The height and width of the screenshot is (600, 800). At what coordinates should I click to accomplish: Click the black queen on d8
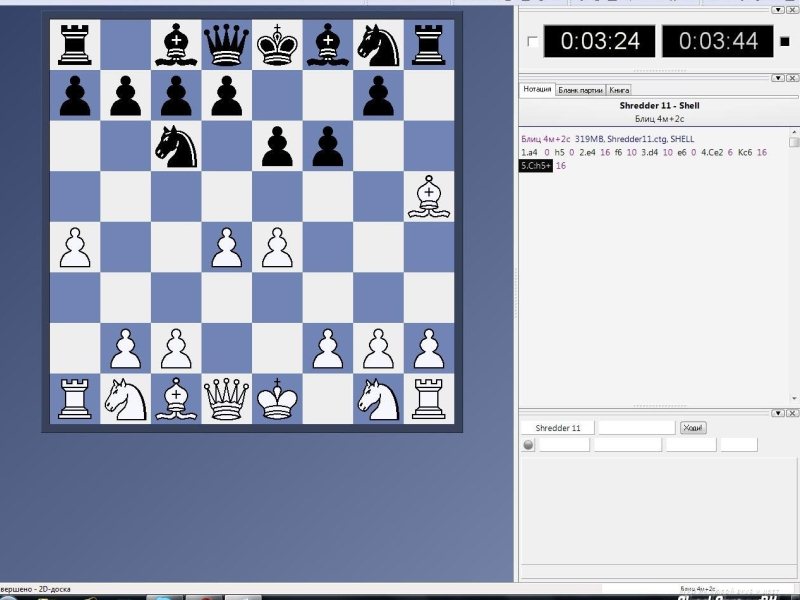coord(226,44)
